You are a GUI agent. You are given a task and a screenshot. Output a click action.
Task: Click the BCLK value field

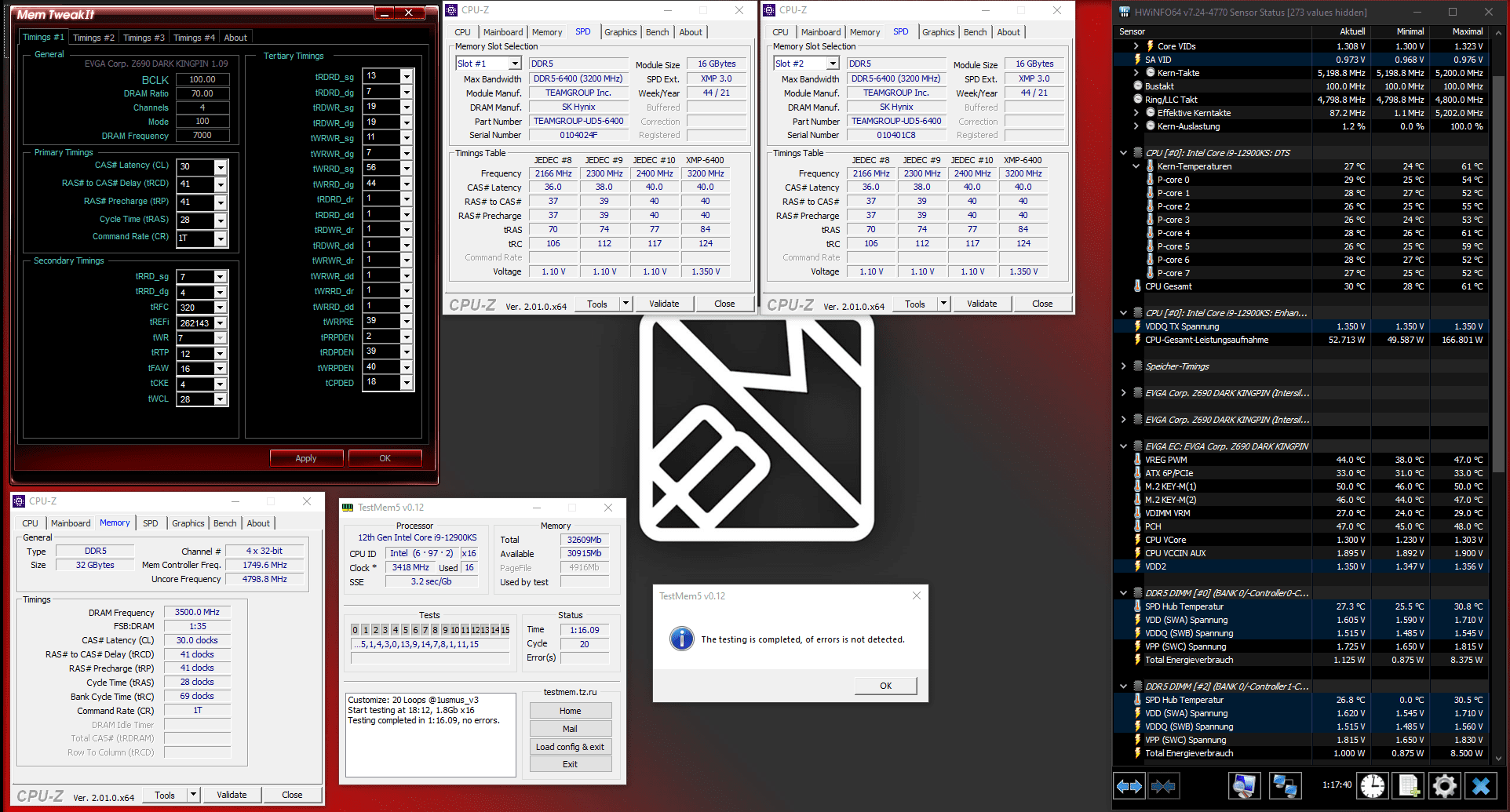coord(202,79)
